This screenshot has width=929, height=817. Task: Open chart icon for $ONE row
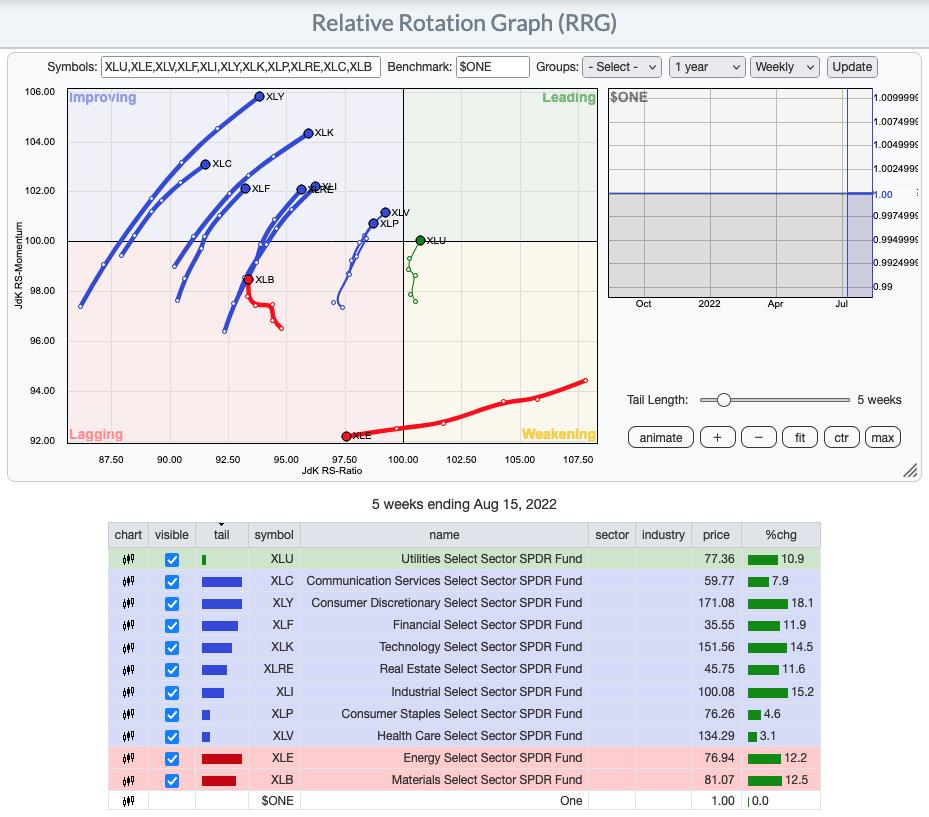128,801
